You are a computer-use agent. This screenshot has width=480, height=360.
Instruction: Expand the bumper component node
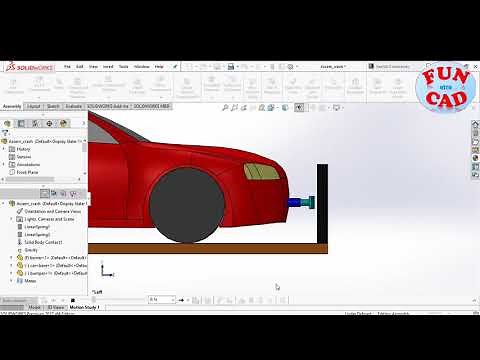pyautogui.click(x=11, y=273)
